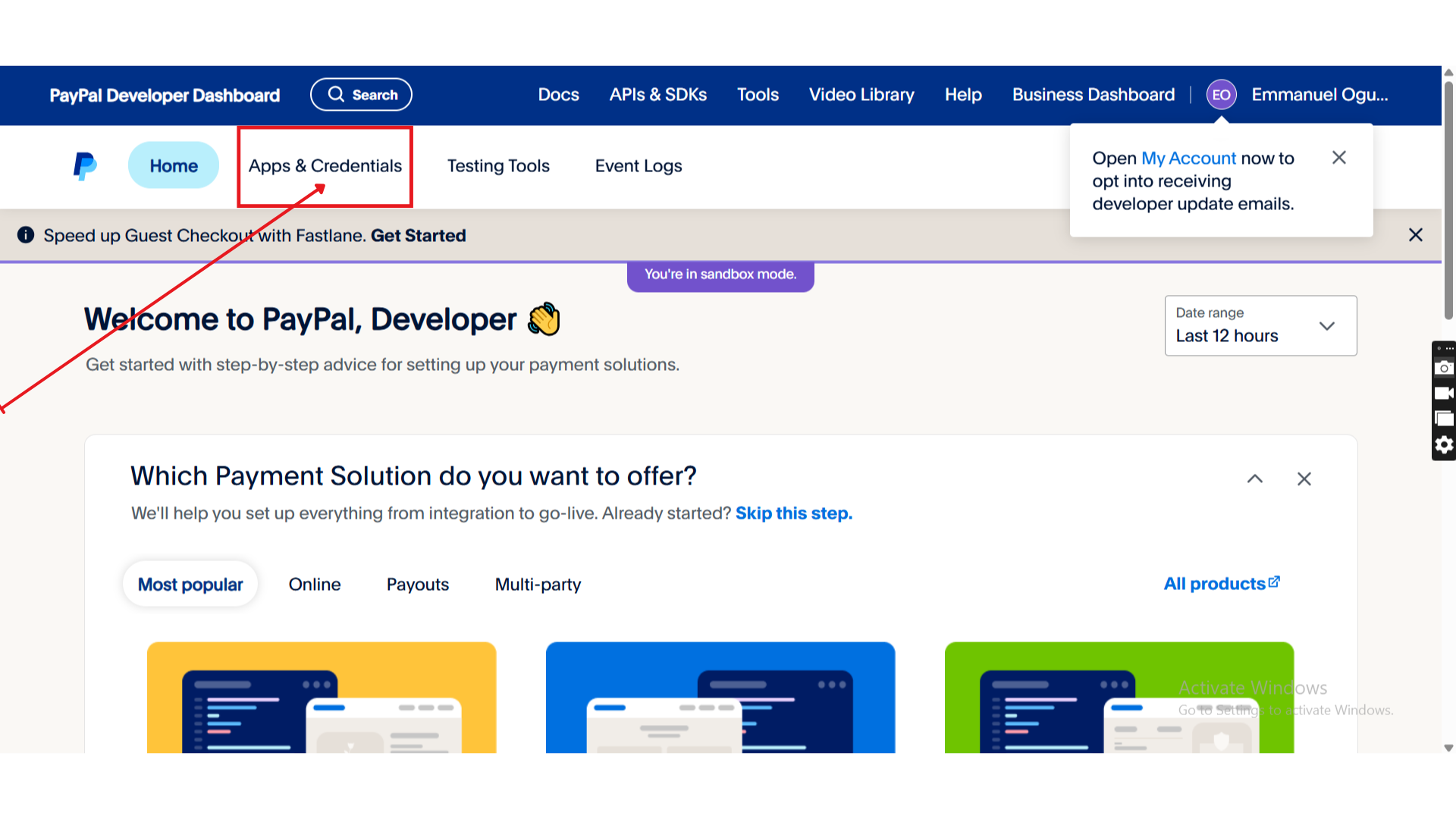1456x819 pixels.
Task: Open the Emmanuel Ogu account menu
Action: [1319, 95]
